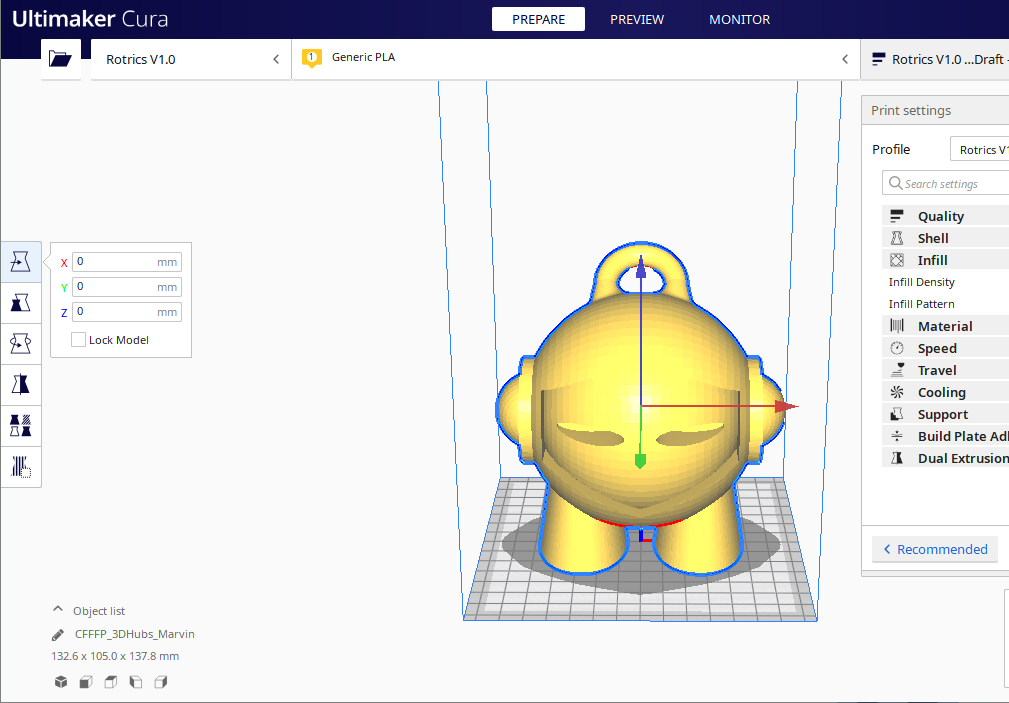Click the print profile icon beside Rotrics V1.0 Draft

coord(878,59)
